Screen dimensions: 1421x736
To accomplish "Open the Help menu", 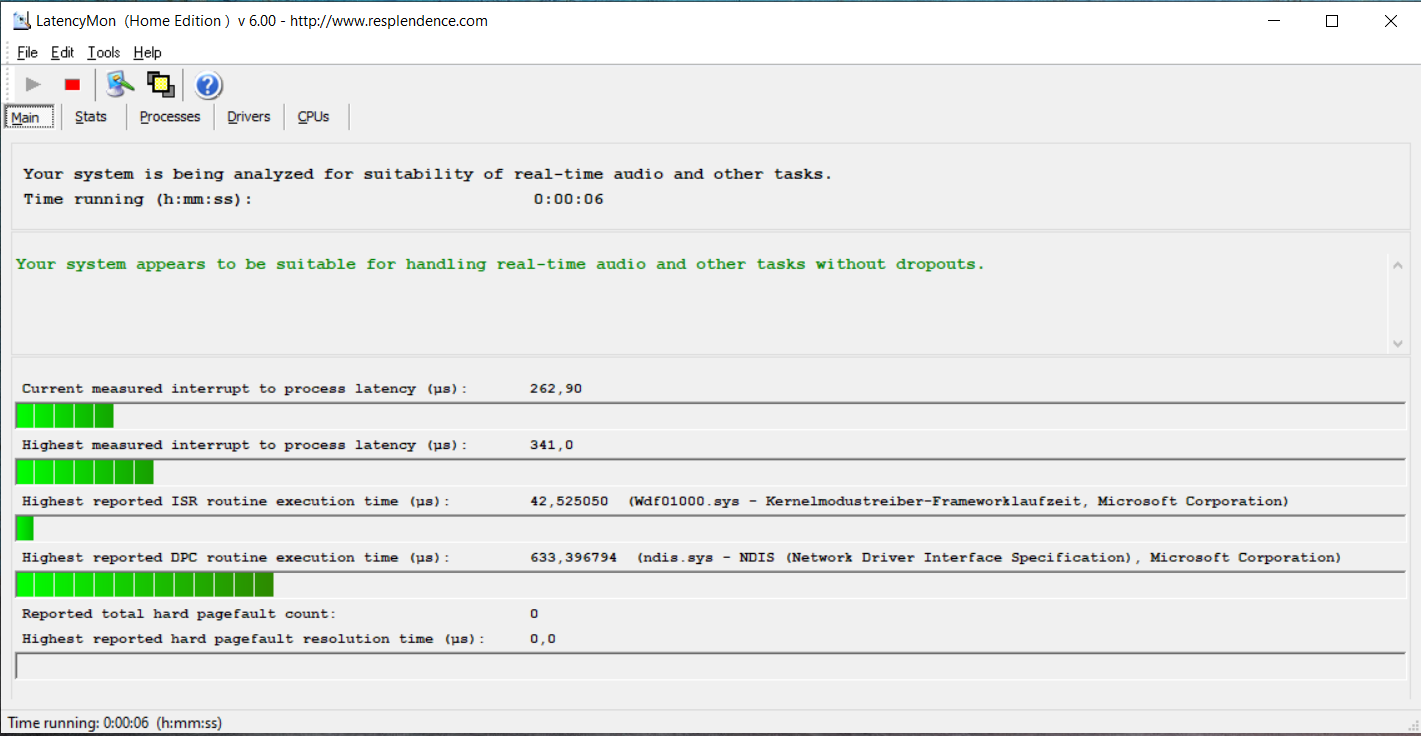I will point(147,53).
